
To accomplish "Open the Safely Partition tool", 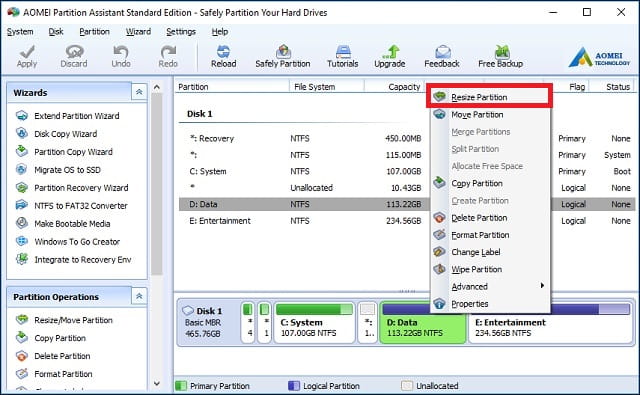I will pos(282,56).
